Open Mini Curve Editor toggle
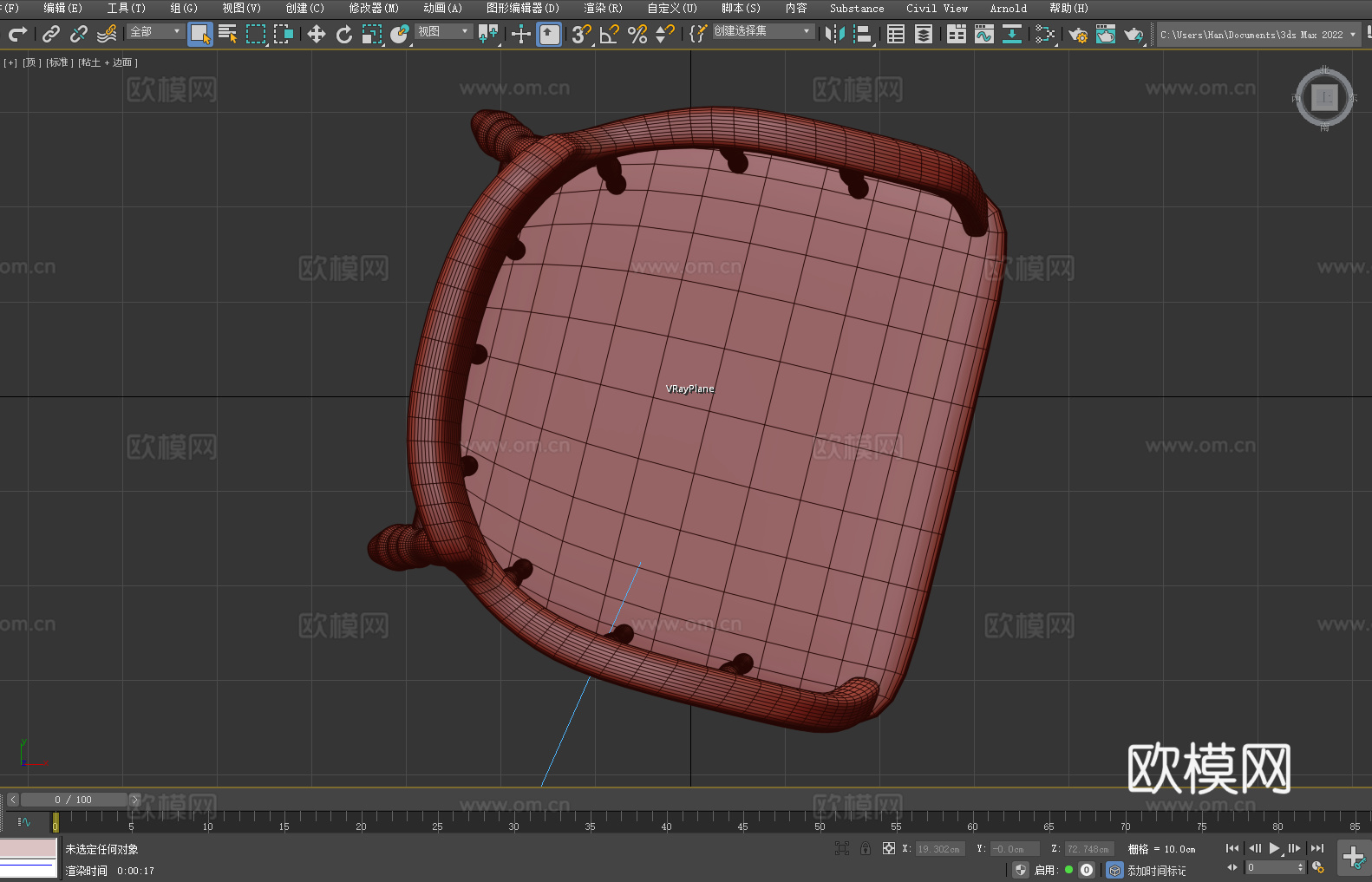The width and height of the screenshot is (1372, 882). point(24,821)
